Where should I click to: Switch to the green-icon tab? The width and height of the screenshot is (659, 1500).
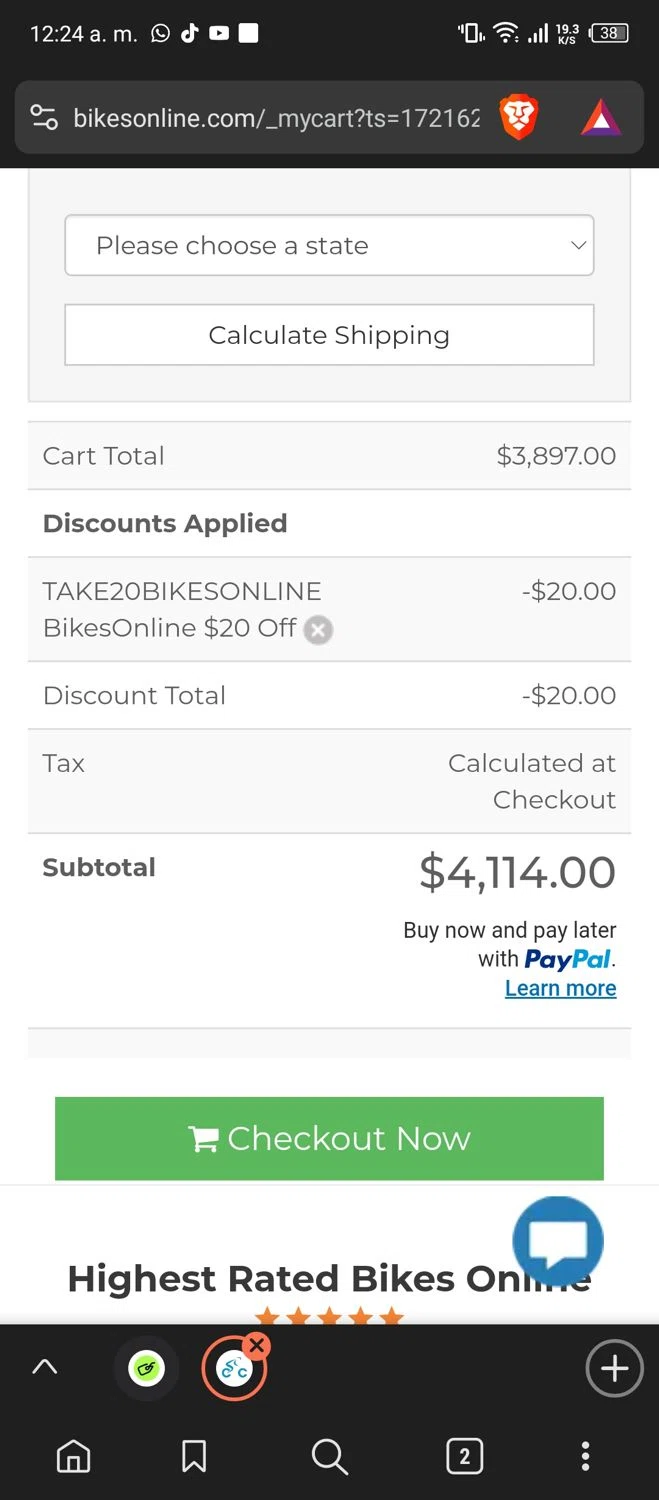pyautogui.click(x=146, y=1369)
